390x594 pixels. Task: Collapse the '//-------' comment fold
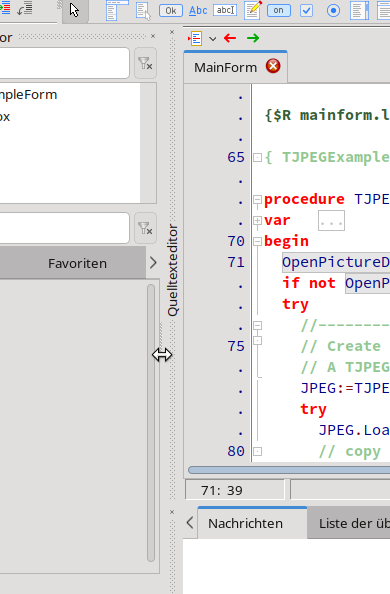tap(257, 325)
